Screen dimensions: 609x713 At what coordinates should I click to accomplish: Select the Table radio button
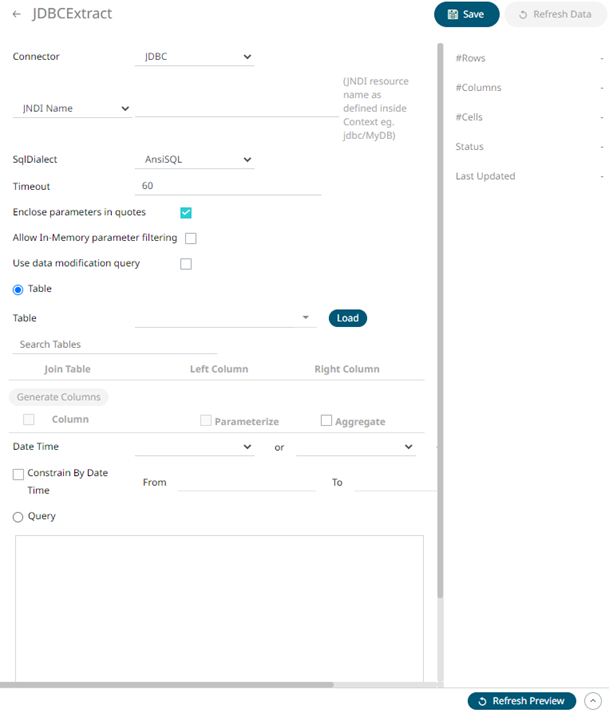pyautogui.click(x=18, y=289)
